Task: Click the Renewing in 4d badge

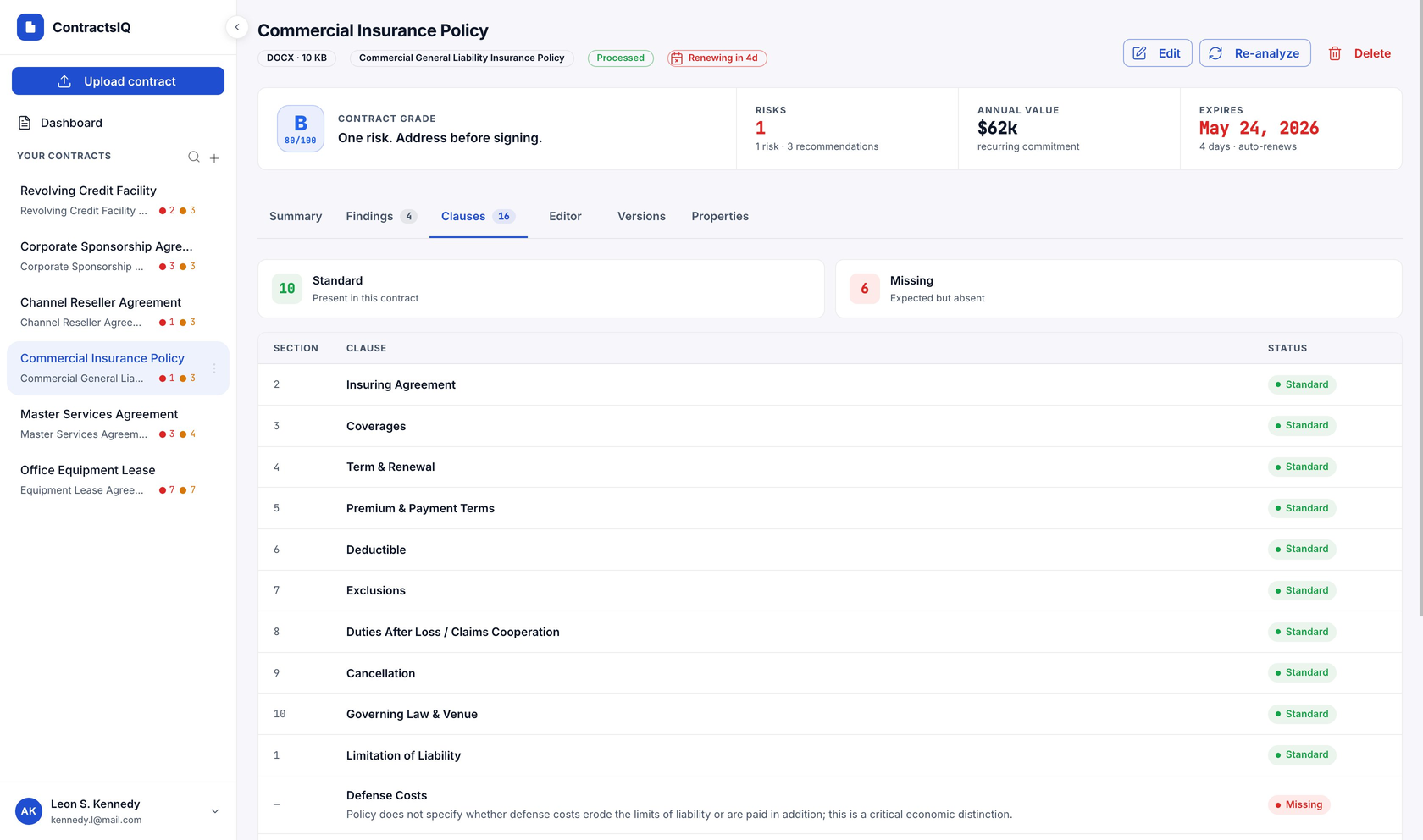Action: [x=717, y=58]
